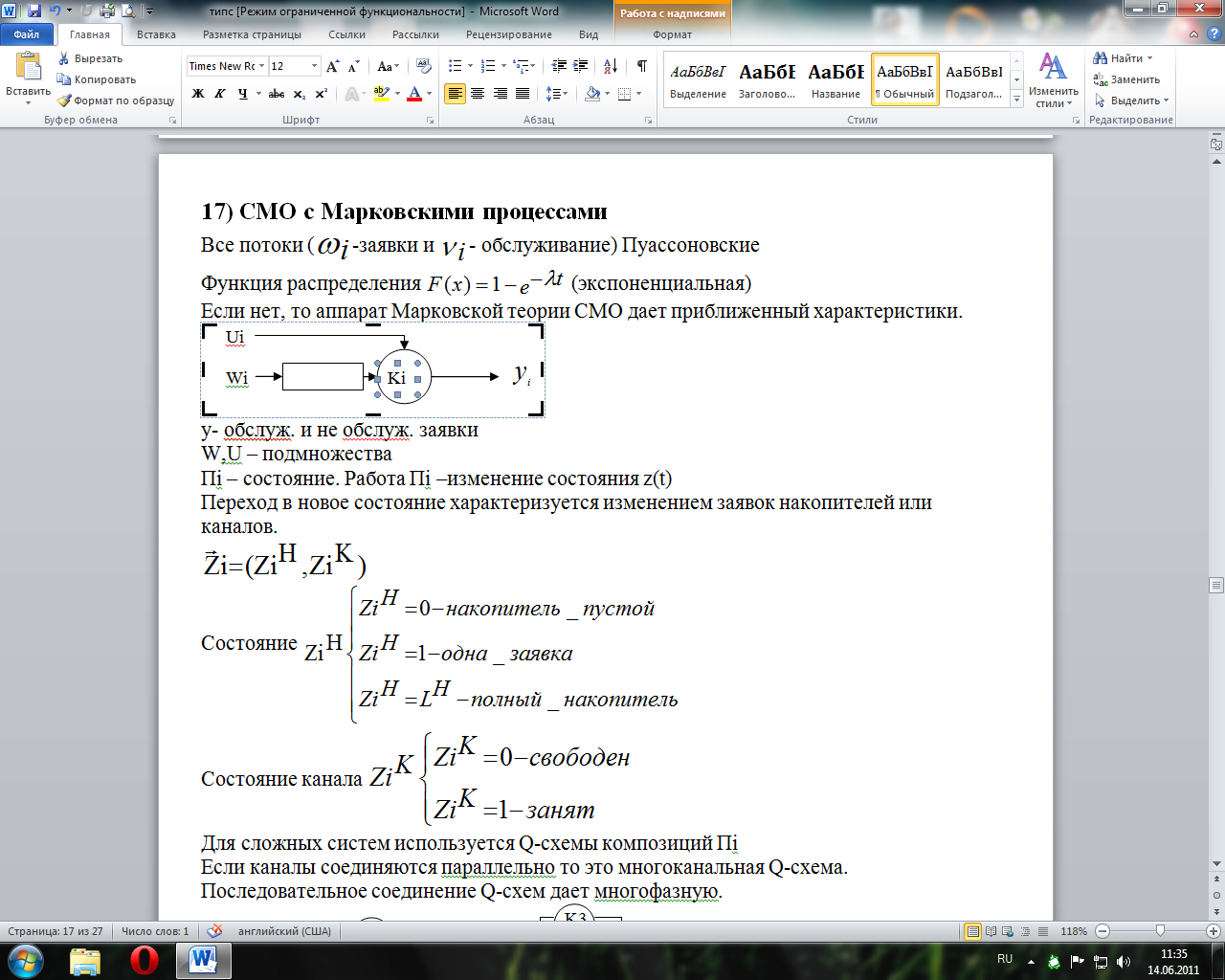Expand numbering list dropdown arrow

(503, 66)
